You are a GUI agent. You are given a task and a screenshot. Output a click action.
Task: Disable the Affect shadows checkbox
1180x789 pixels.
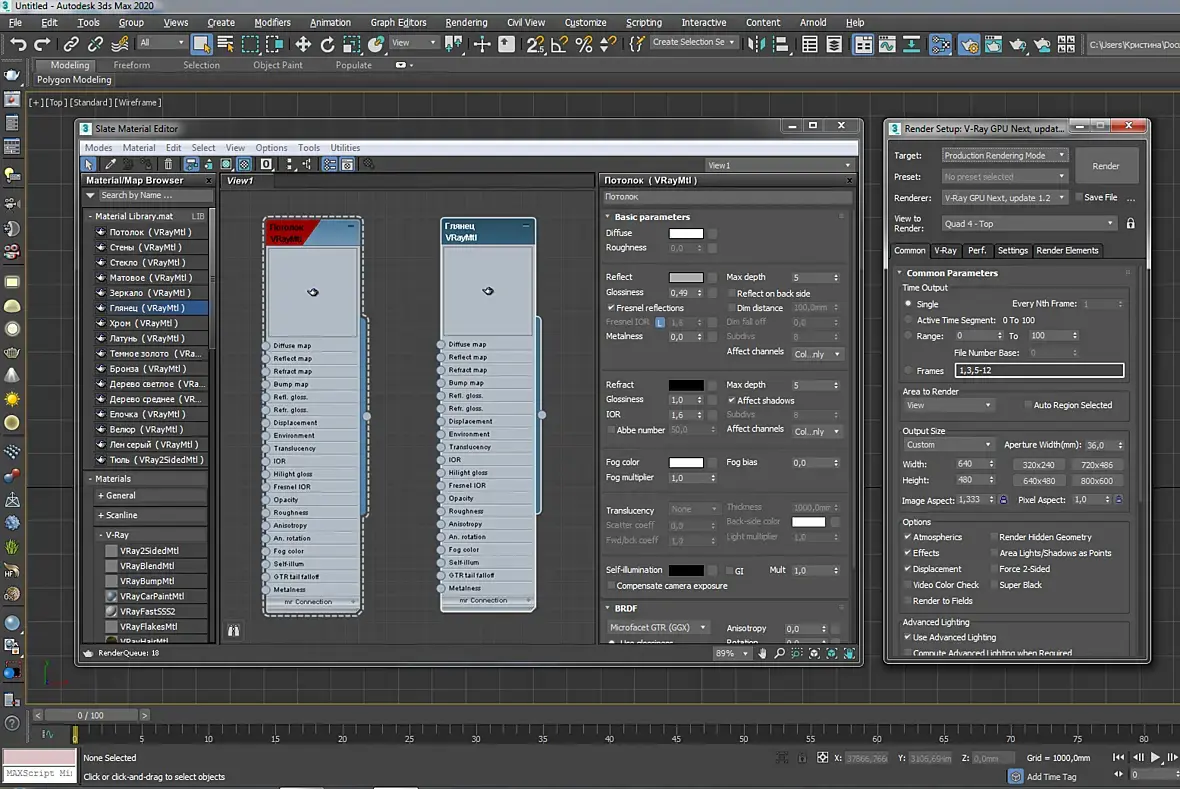(x=731, y=401)
